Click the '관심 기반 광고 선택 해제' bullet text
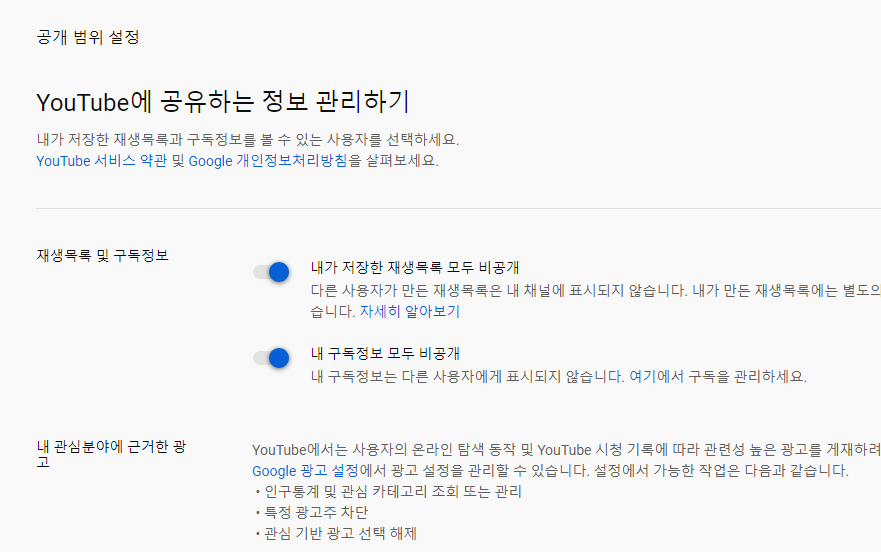The width and height of the screenshot is (881, 552). 340,533
